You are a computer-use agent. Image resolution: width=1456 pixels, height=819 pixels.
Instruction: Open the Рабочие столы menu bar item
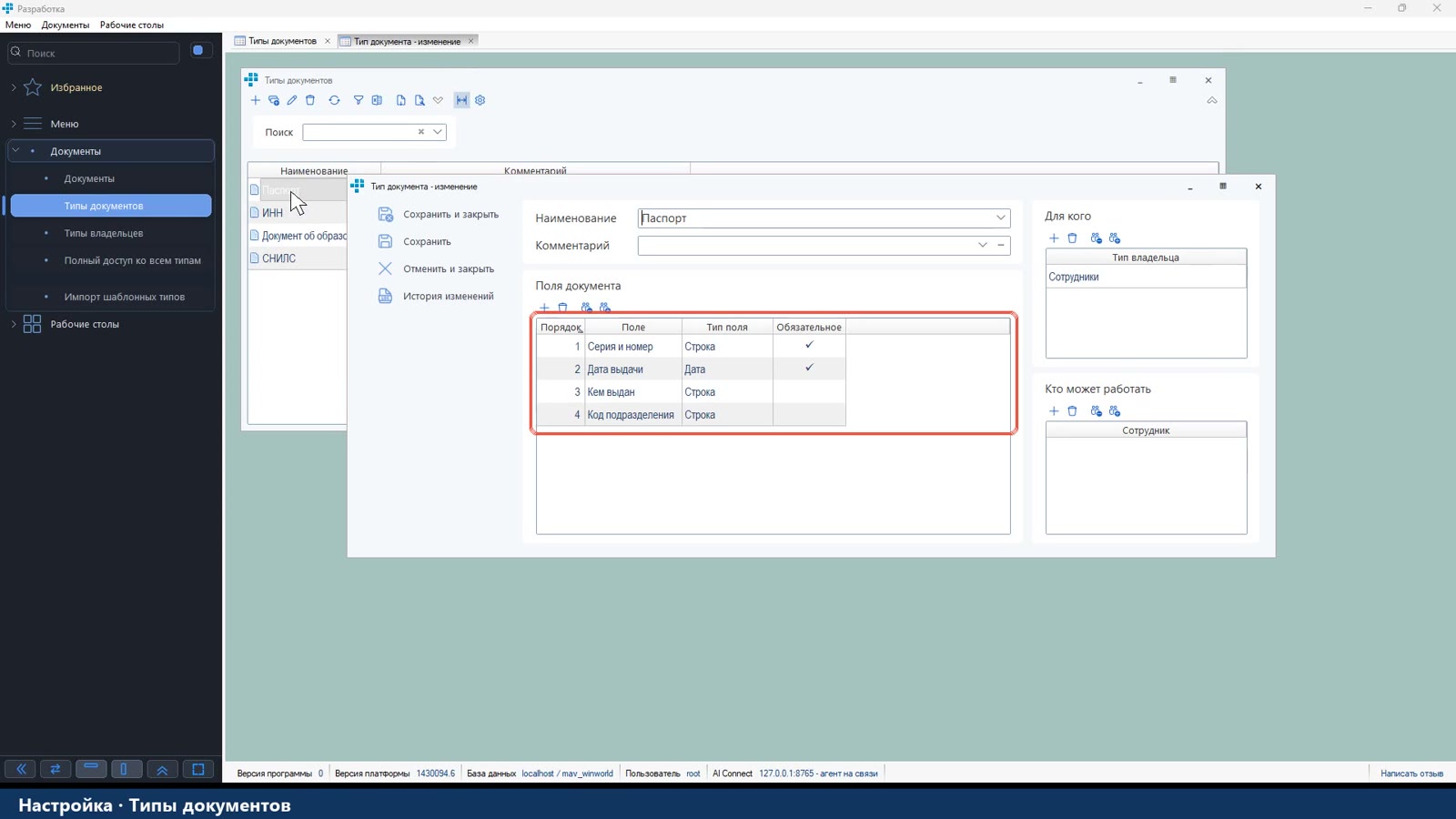[132, 25]
